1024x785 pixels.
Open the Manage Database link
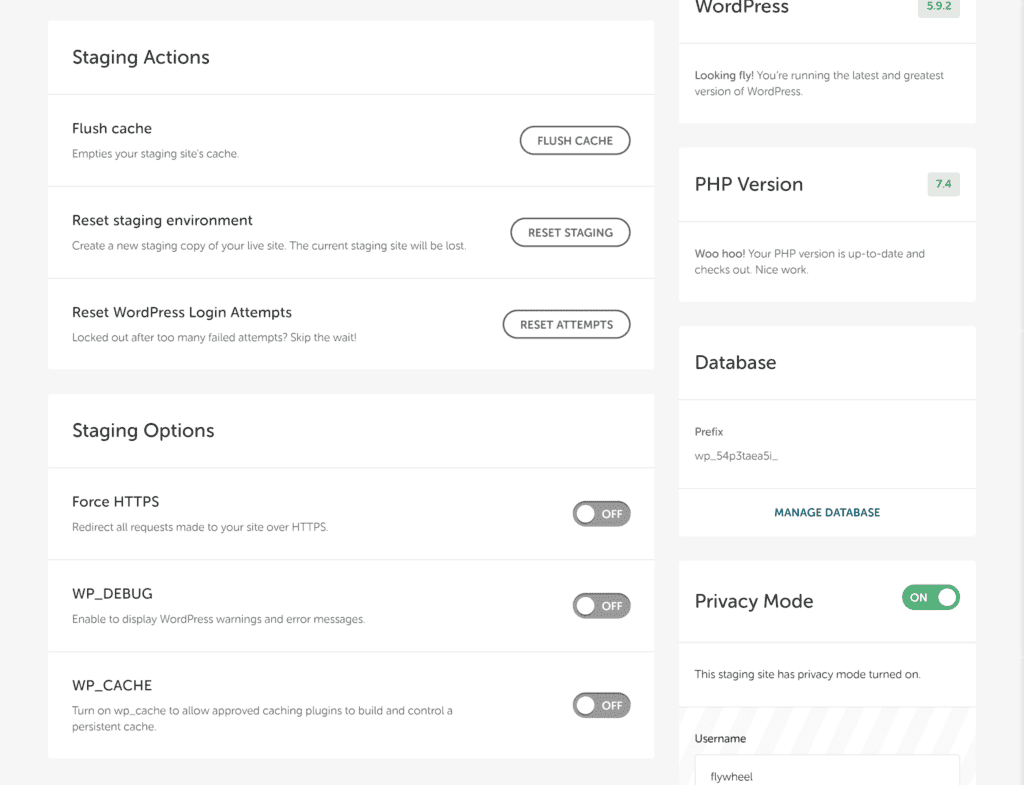click(x=827, y=513)
